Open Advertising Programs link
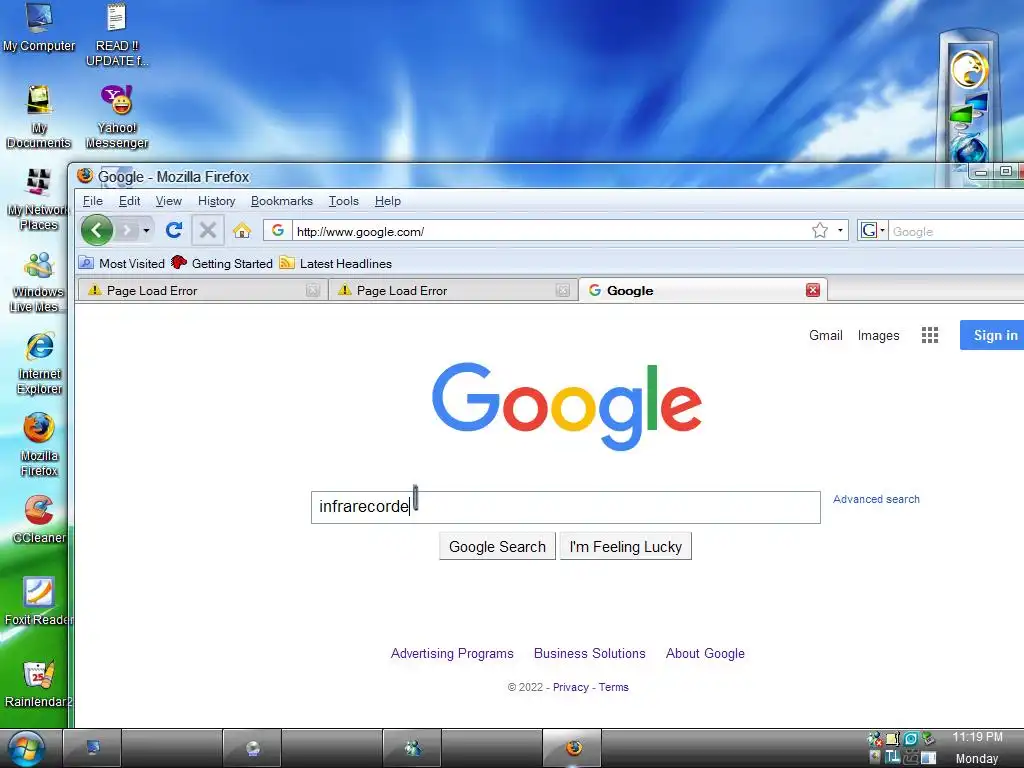 452,653
